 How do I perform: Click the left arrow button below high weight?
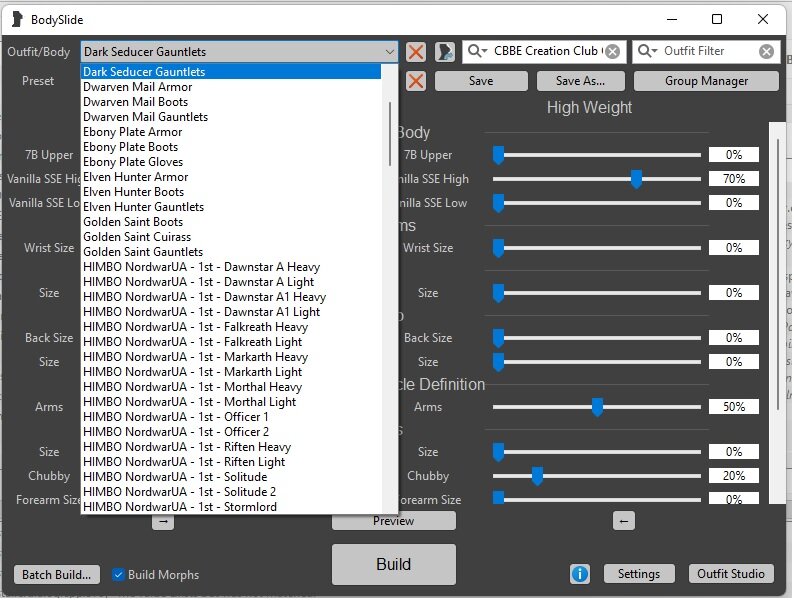(x=624, y=521)
